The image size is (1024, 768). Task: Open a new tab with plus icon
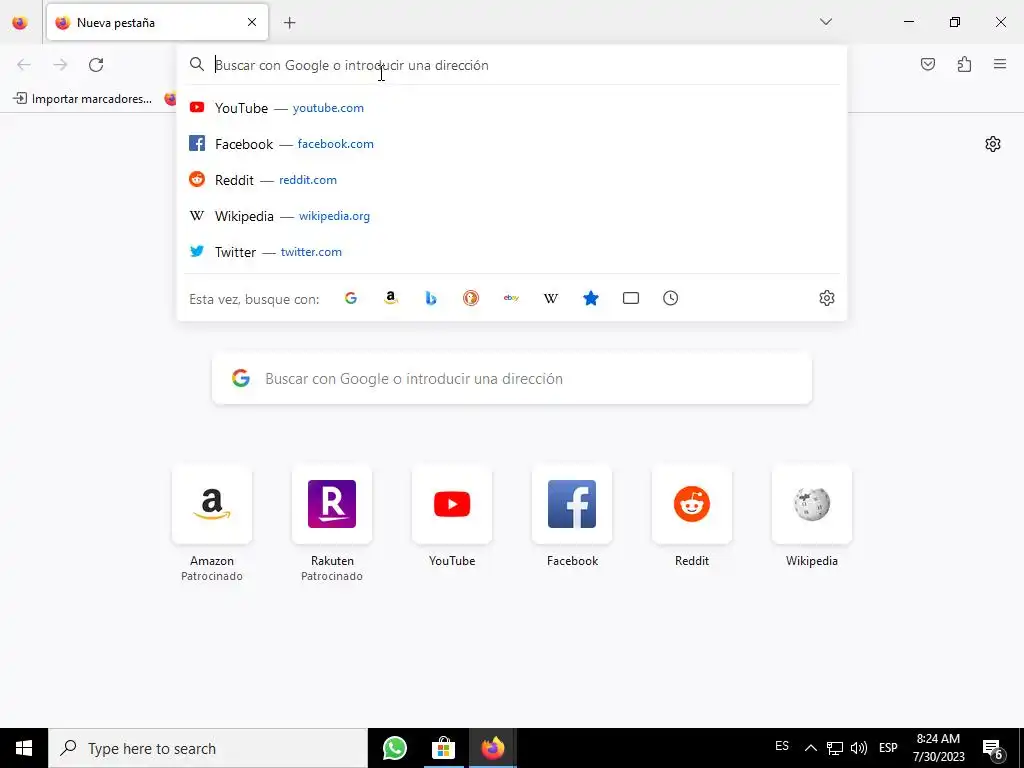click(289, 23)
